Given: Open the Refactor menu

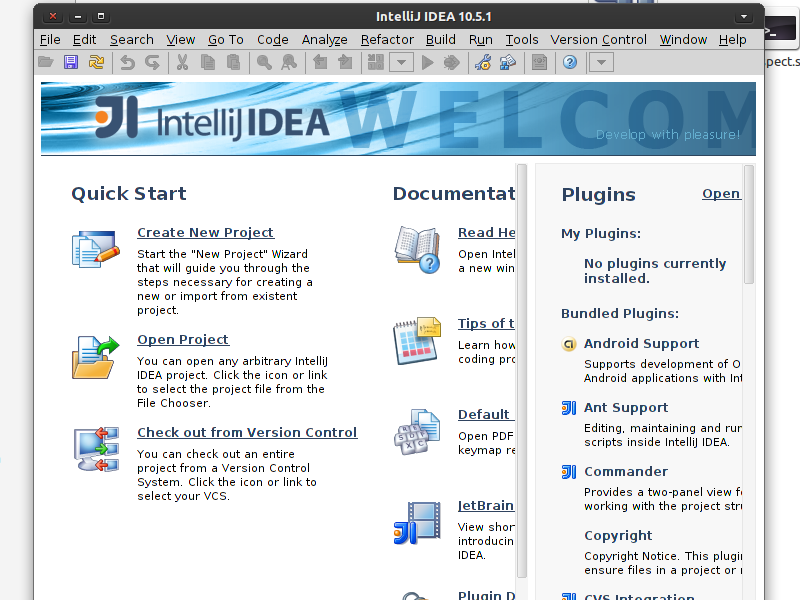Looking at the screenshot, I should tap(387, 40).
